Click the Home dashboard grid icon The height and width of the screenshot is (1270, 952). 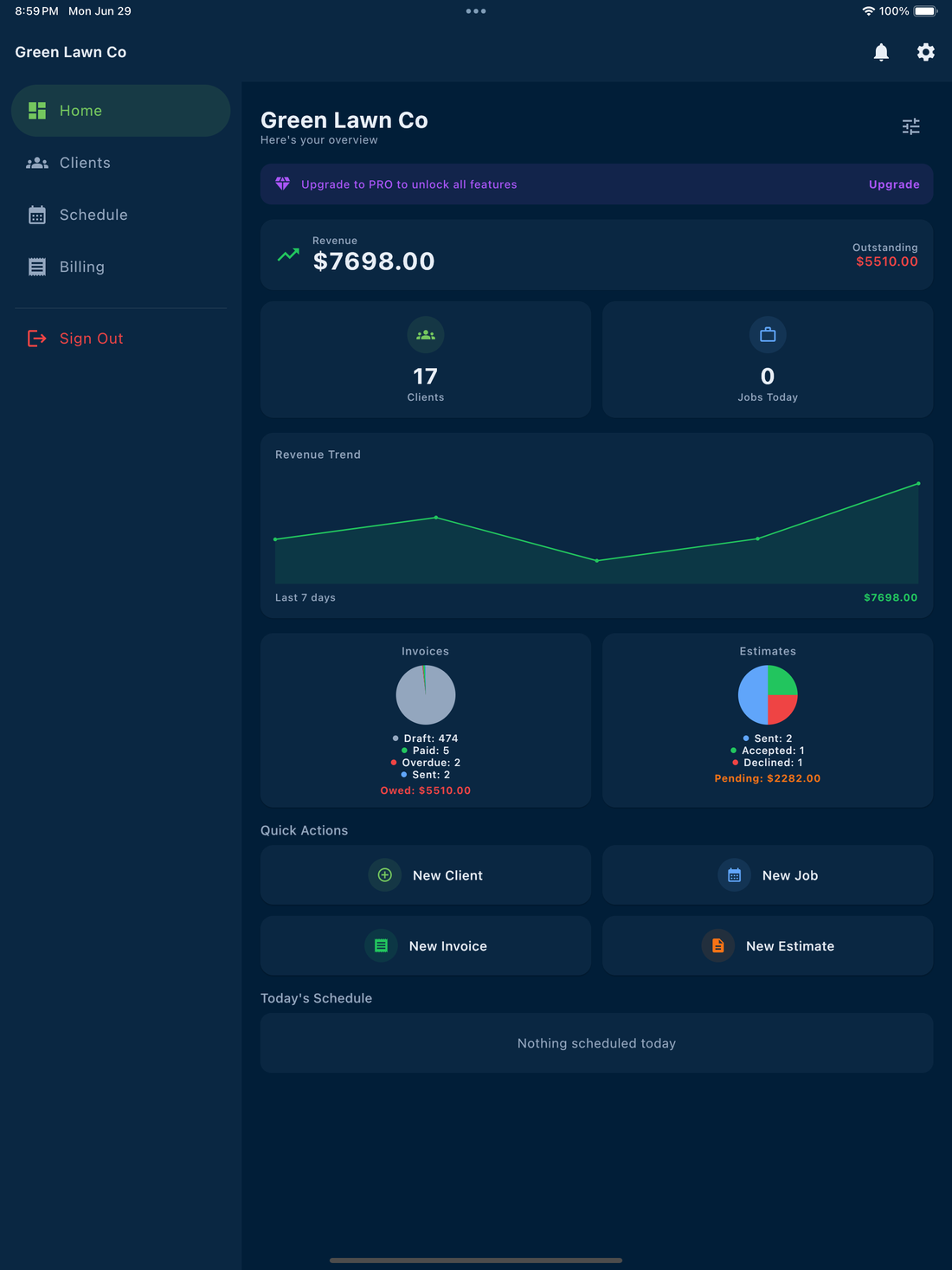pos(37,111)
